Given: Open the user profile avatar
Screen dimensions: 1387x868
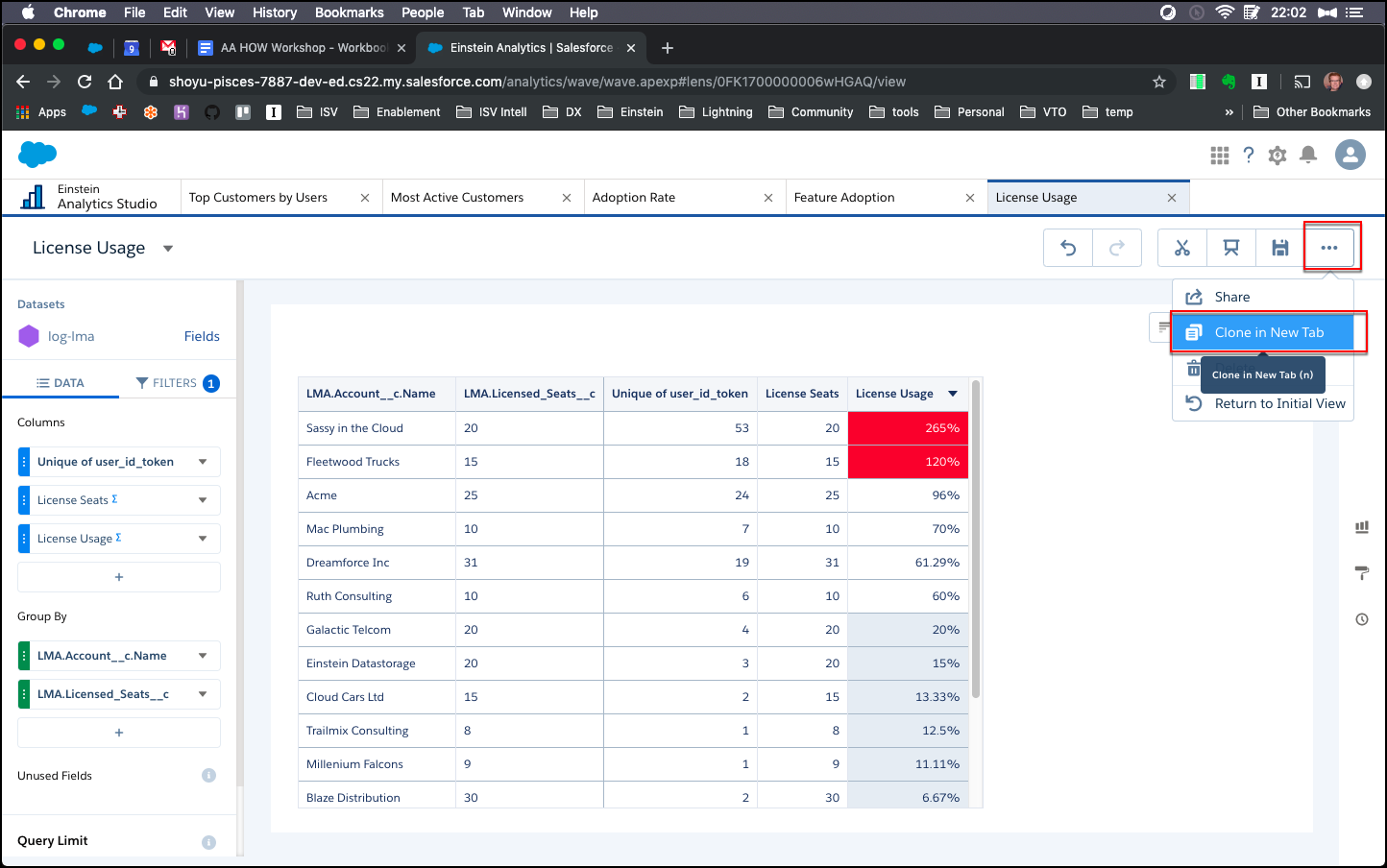Looking at the screenshot, I should 1350,155.
